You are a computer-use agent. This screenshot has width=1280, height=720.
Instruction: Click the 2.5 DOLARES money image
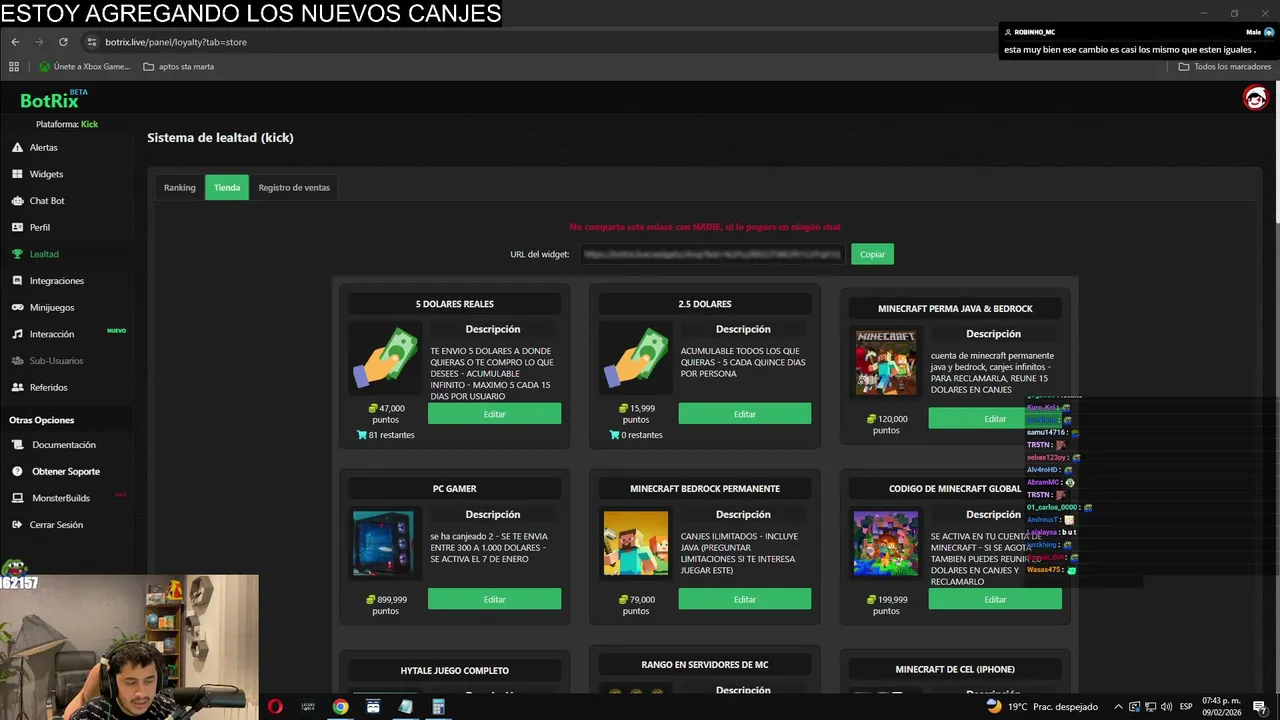coord(635,360)
